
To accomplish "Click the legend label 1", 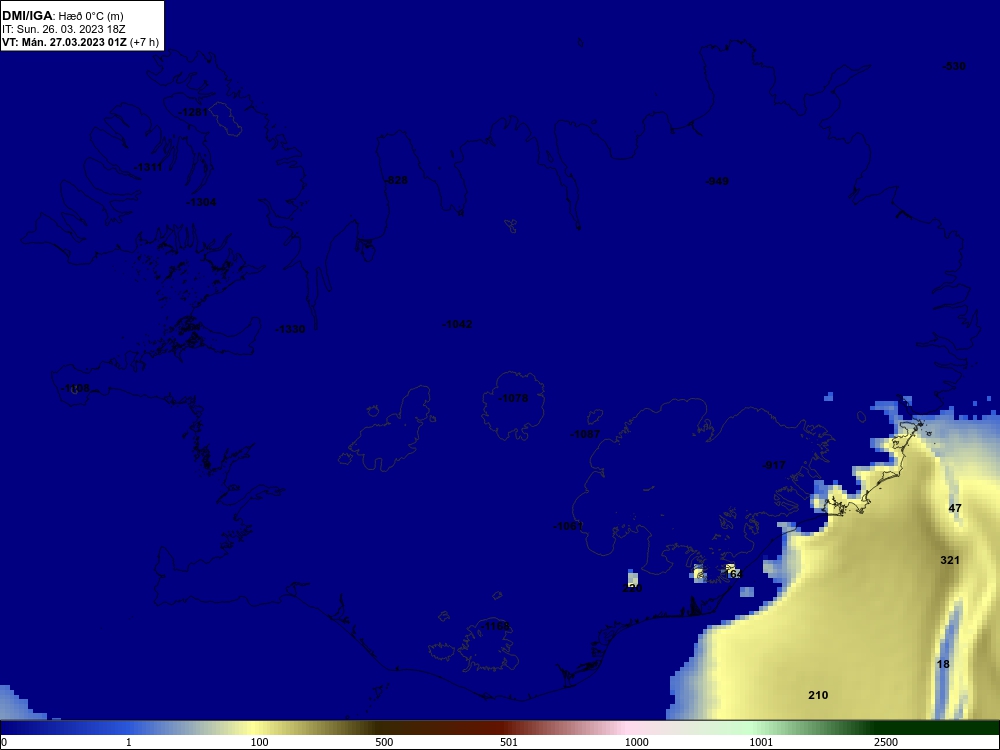I will point(129,742).
